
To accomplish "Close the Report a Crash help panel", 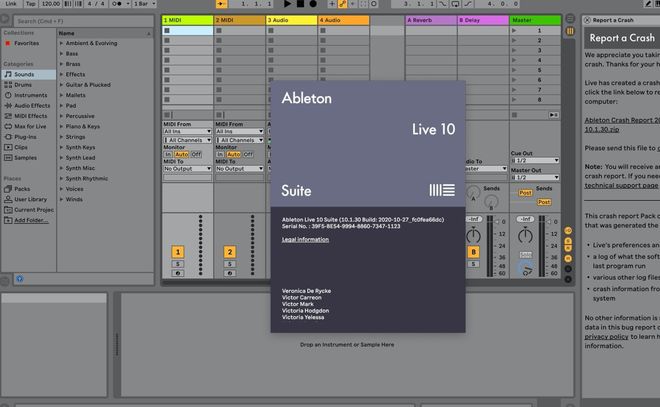I will click(586, 19).
